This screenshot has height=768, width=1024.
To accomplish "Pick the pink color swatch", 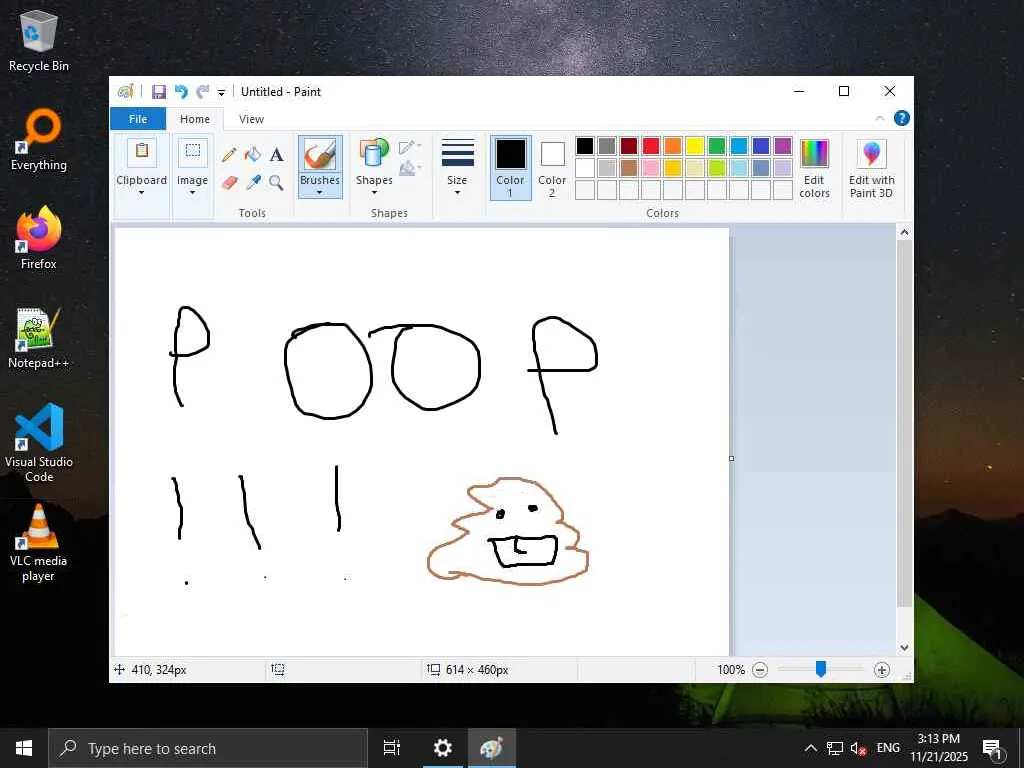I will [x=651, y=168].
